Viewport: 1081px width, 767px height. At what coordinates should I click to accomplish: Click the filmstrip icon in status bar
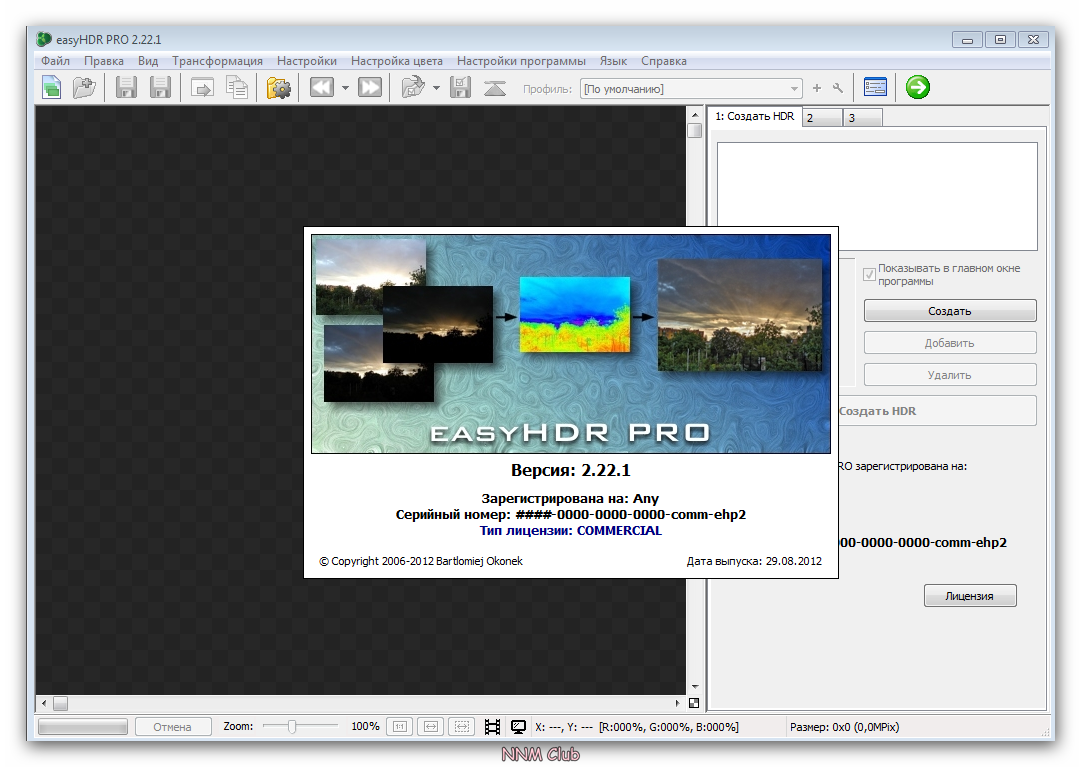492,727
